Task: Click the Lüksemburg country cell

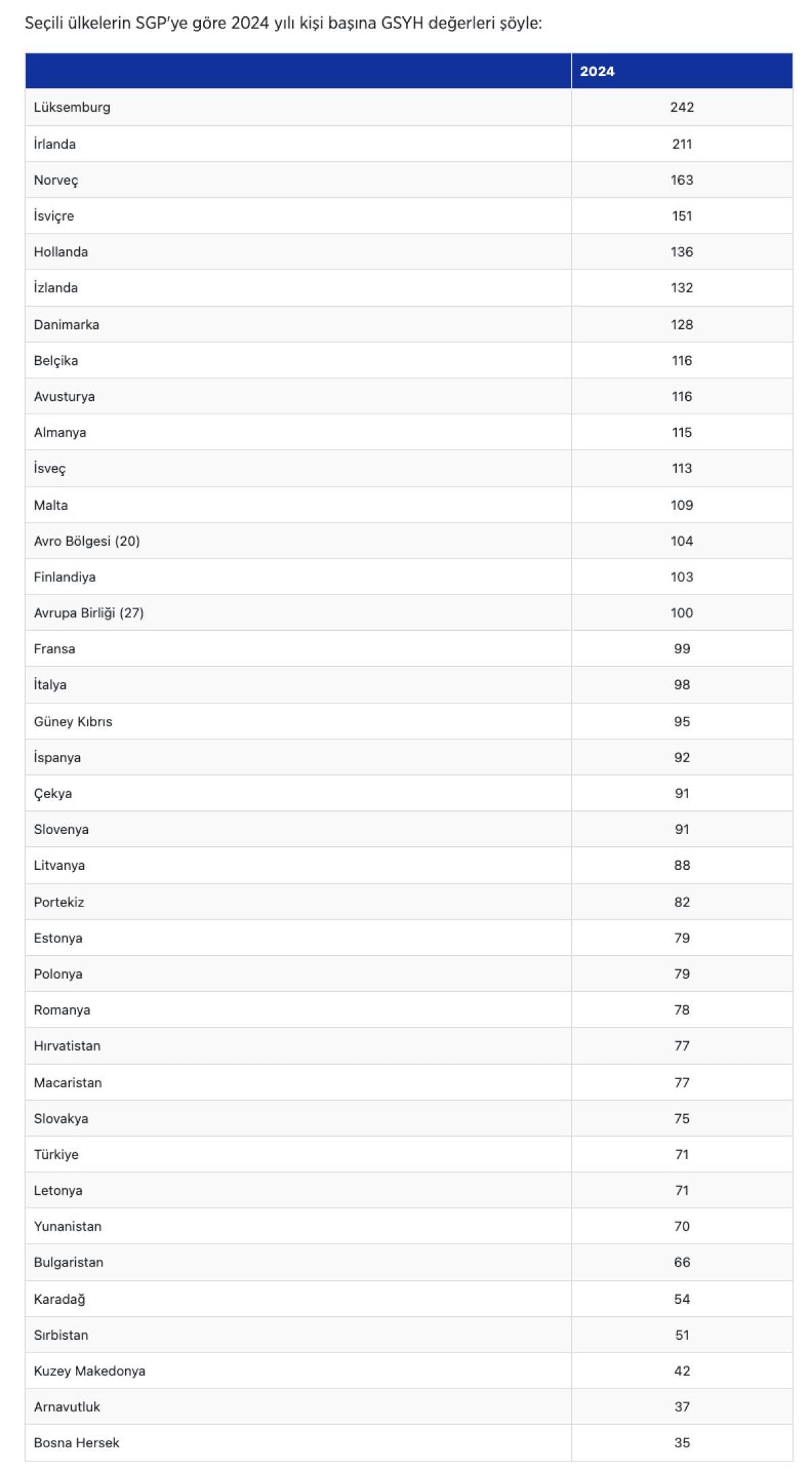Action: pos(72,107)
